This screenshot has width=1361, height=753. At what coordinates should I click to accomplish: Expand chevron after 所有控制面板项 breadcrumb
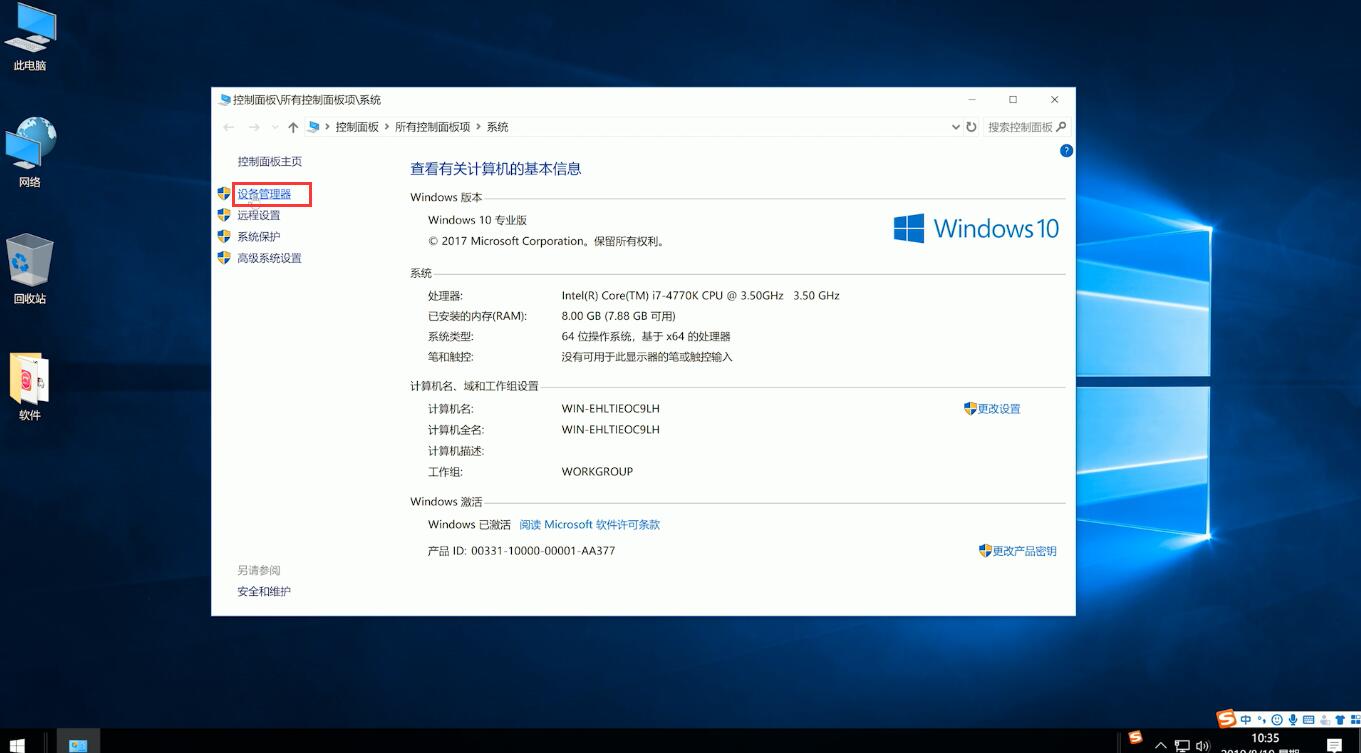click(x=478, y=127)
